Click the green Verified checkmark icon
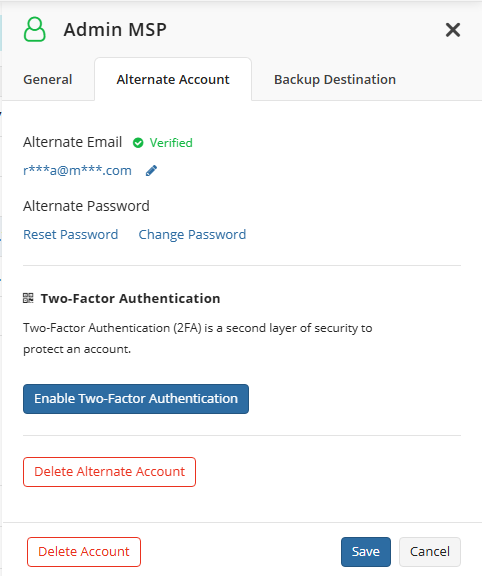Image resolution: width=482 pixels, height=576 pixels. [x=138, y=143]
